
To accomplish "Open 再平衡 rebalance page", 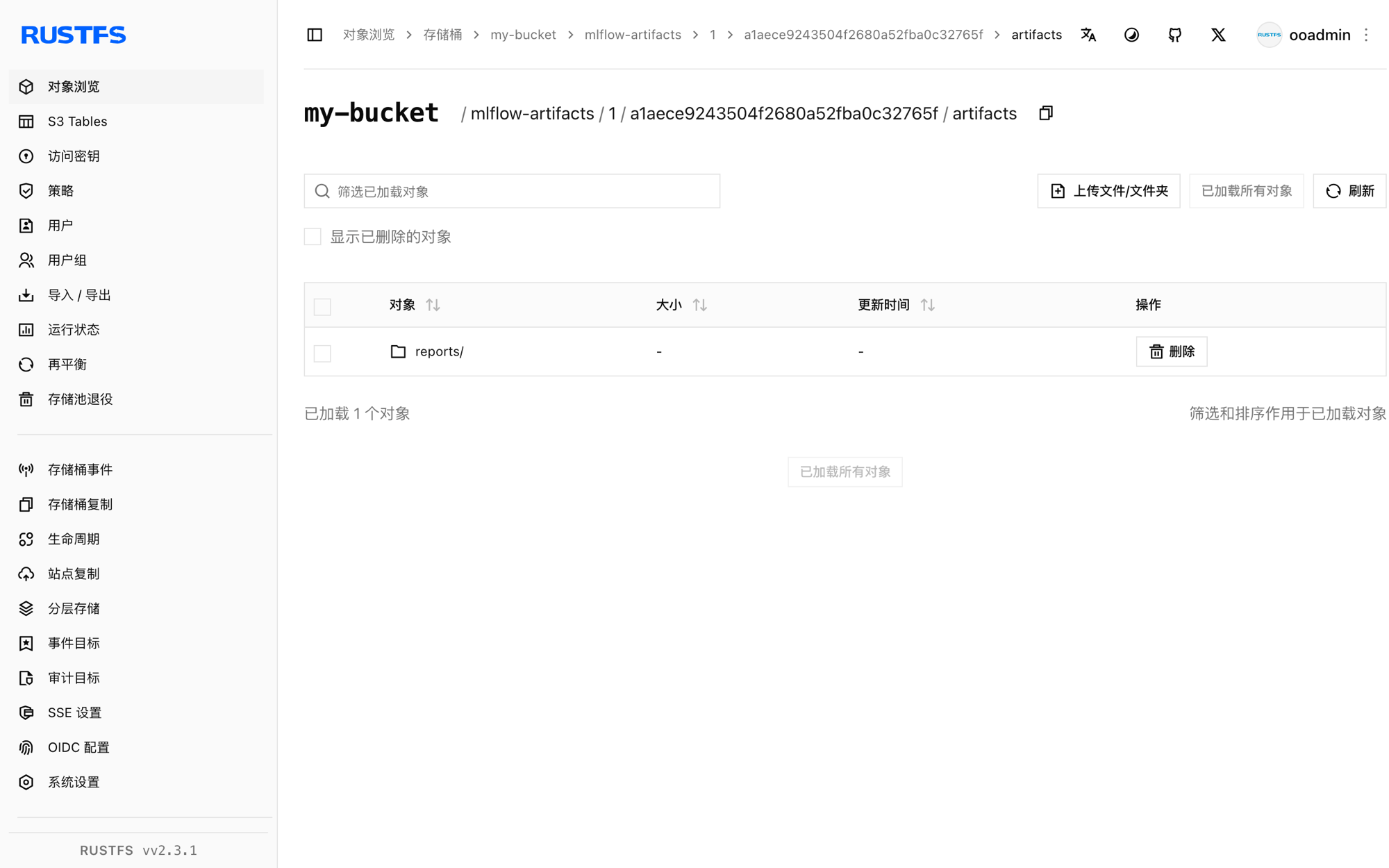I will coord(136,365).
